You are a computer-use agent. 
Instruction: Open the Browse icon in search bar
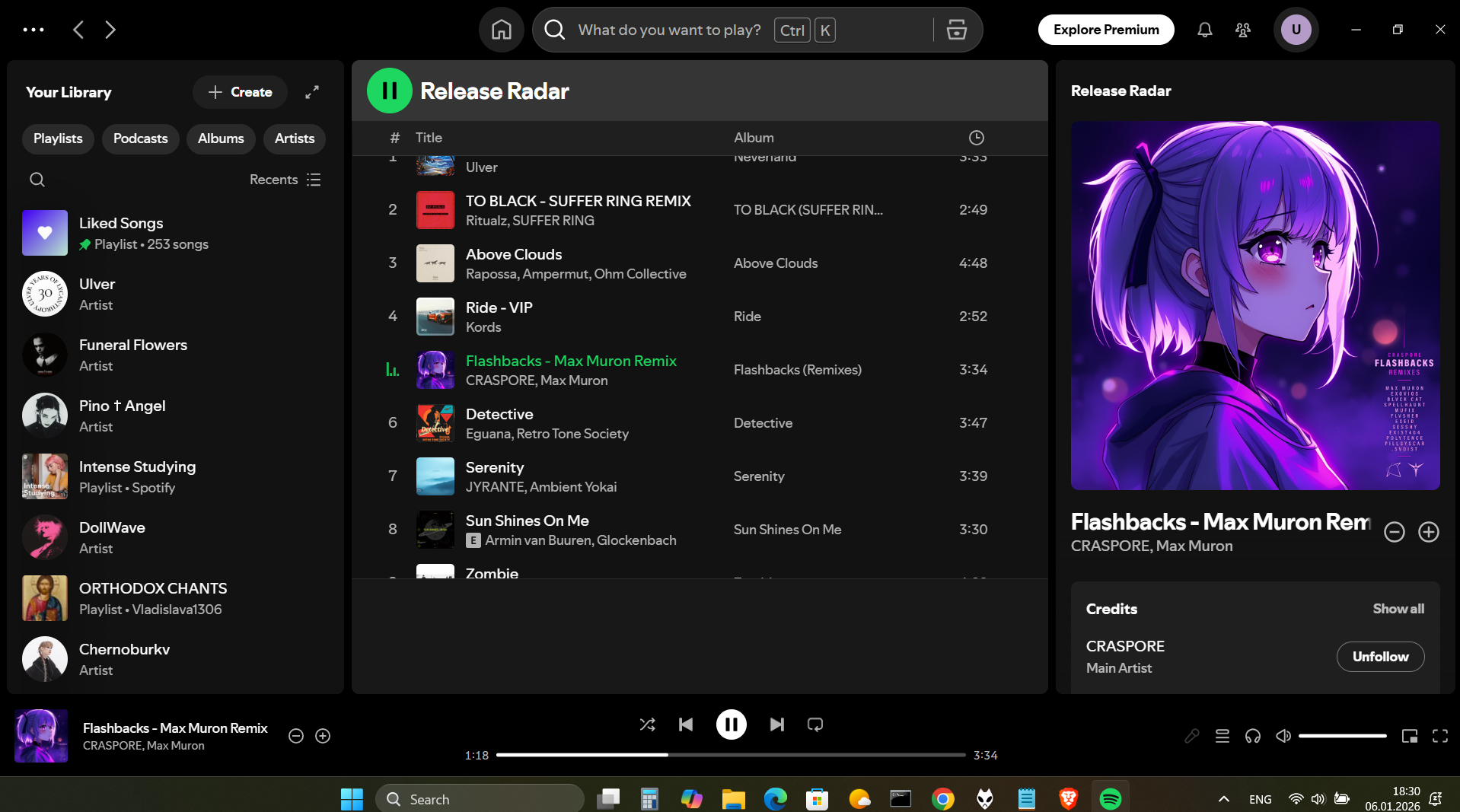coord(957,30)
